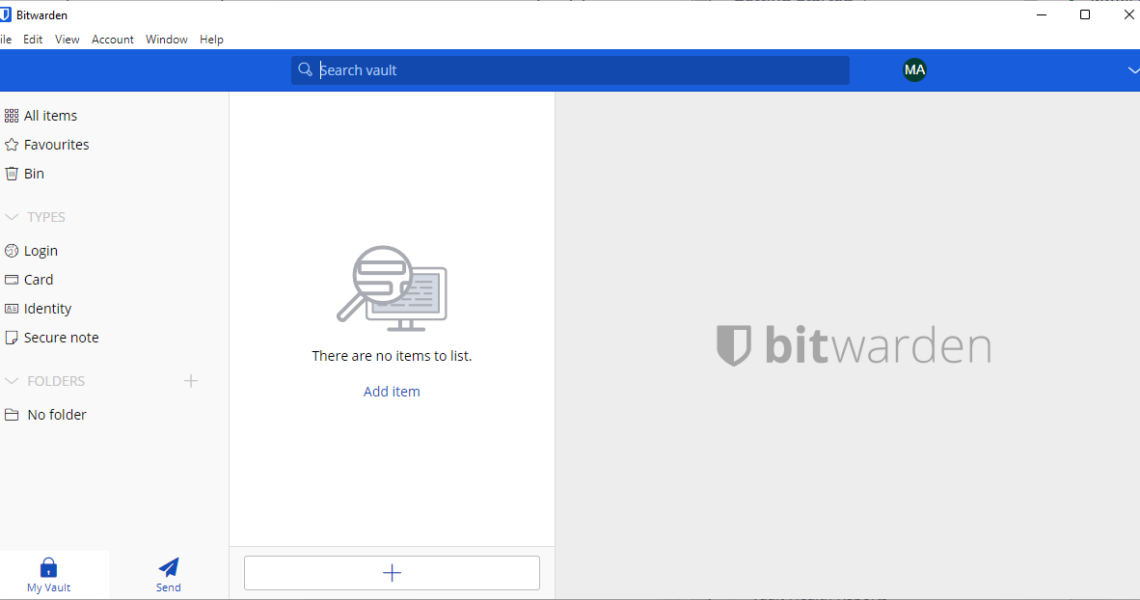
Task: Open the Help menu
Action: pyautogui.click(x=211, y=40)
